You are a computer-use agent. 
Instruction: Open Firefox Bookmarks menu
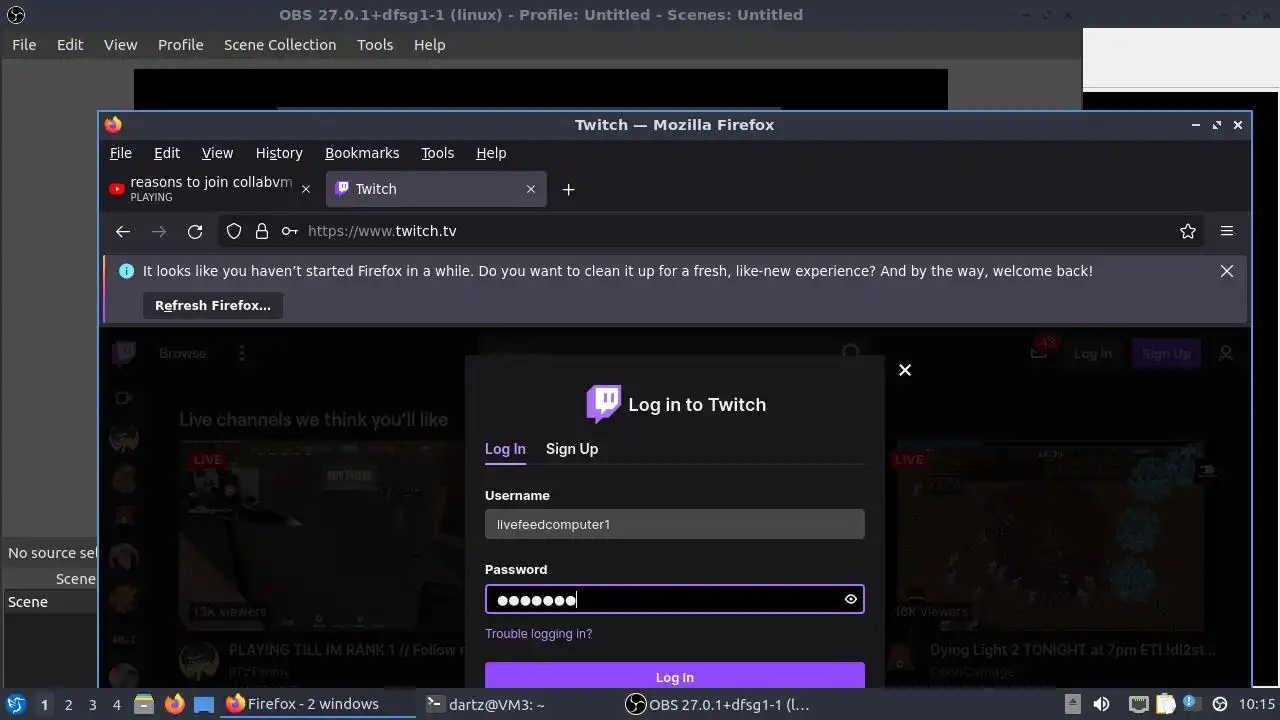pos(362,153)
